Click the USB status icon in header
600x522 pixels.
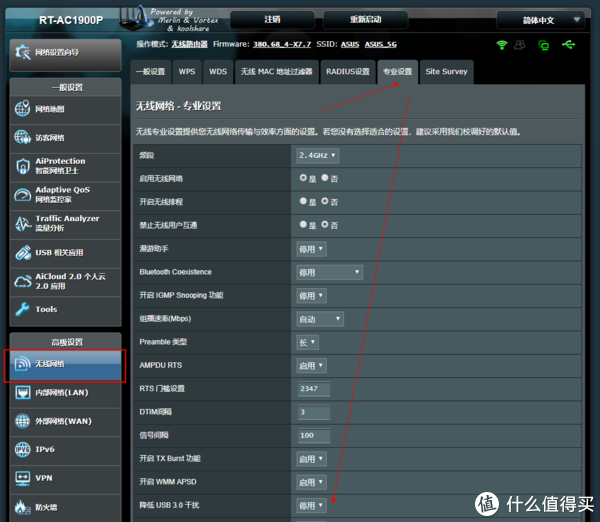[569, 45]
